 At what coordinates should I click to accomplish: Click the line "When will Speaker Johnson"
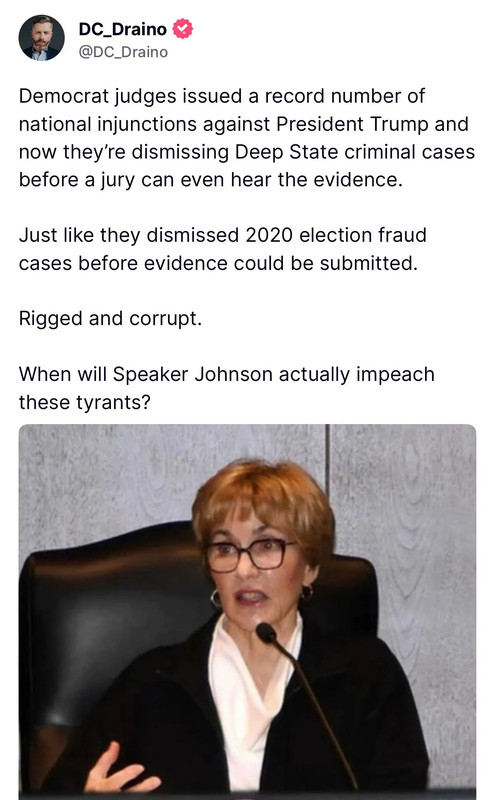click(227, 374)
